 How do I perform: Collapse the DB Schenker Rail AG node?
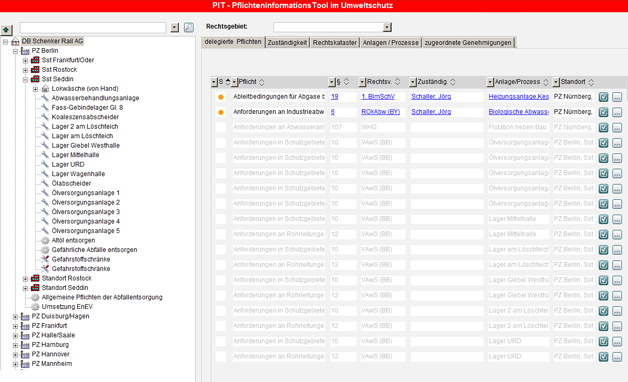(x=5, y=41)
